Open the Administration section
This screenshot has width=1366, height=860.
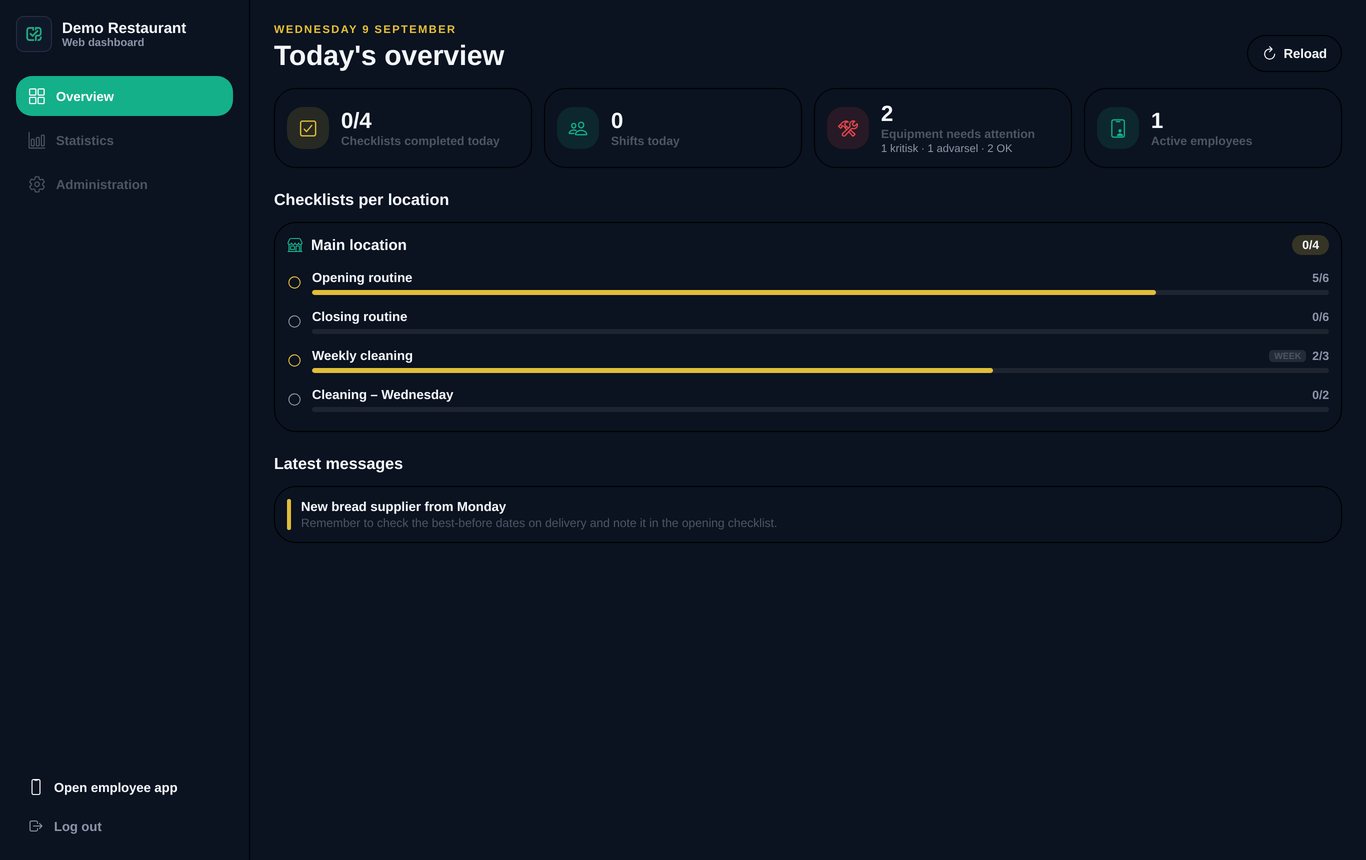pos(124,184)
